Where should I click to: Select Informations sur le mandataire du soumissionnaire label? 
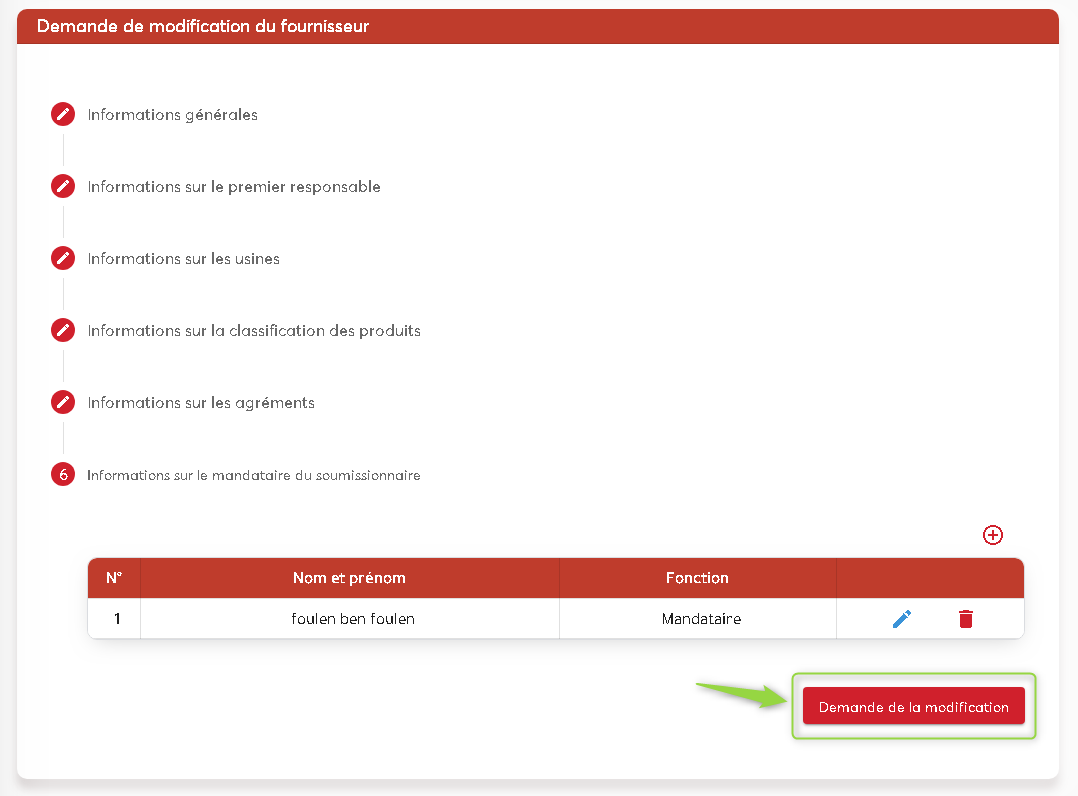coord(253,476)
